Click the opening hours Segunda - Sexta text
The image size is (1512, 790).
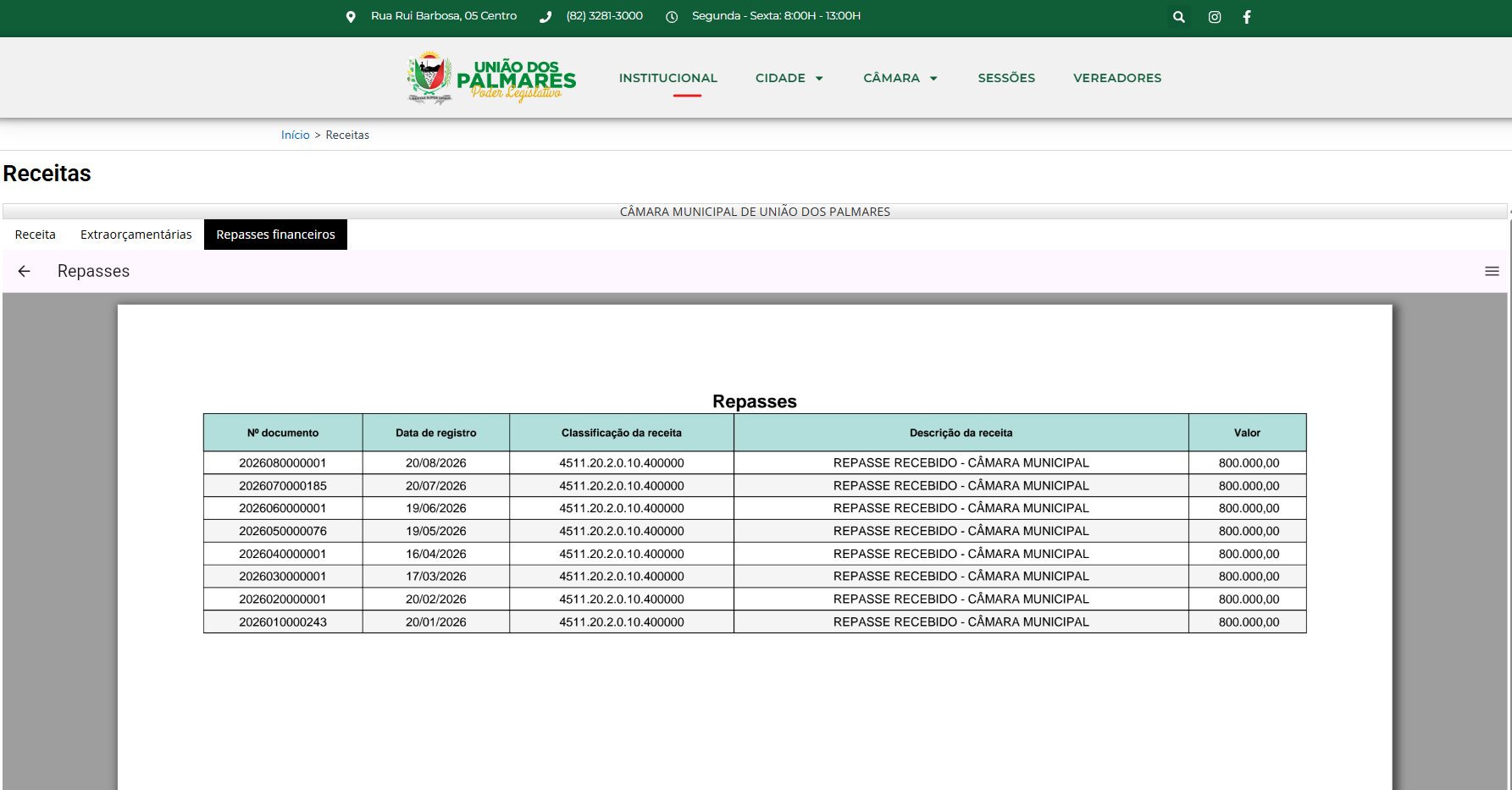click(x=776, y=16)
